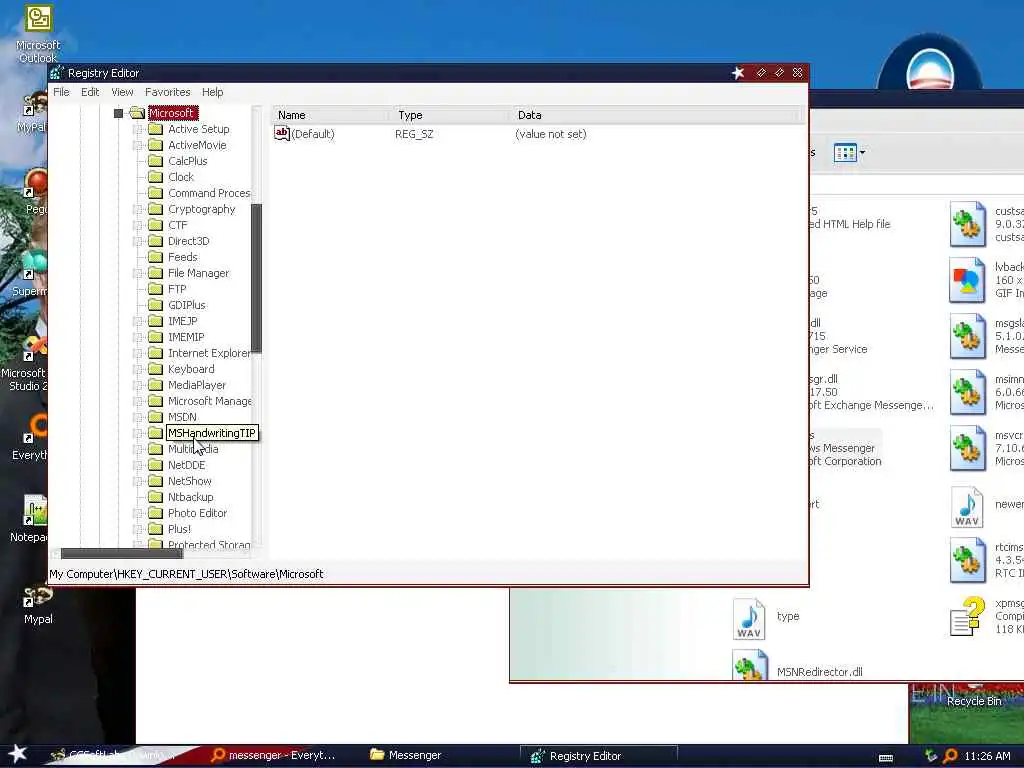Click the REG_SZ type cell
This screenshot has height=768, width=1024.
tap(414, 134)
